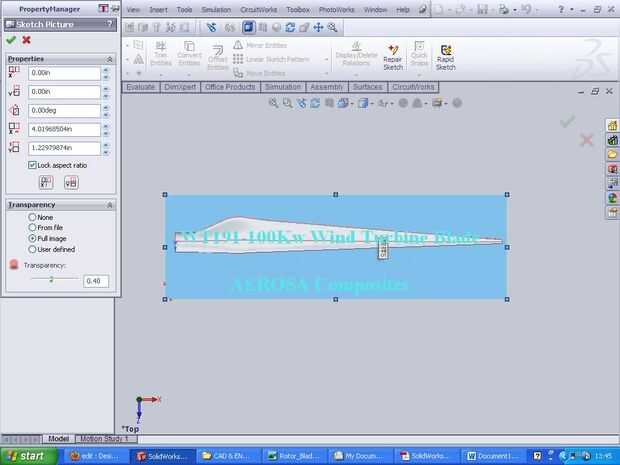Open the Insert menu
Image resolution: width=620 pixels, height=465 pixels.
coord(158,9)
